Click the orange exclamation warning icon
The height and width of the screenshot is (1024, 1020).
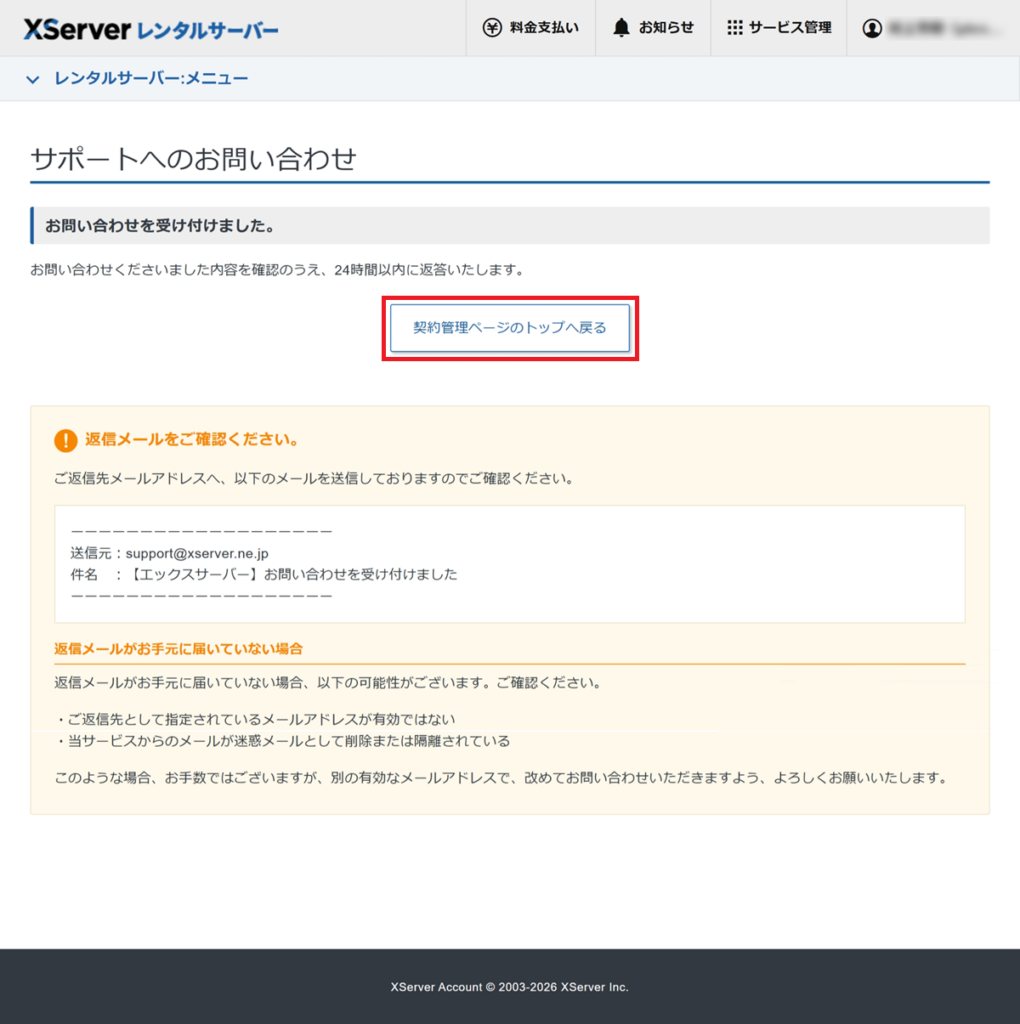click(65, 440)
